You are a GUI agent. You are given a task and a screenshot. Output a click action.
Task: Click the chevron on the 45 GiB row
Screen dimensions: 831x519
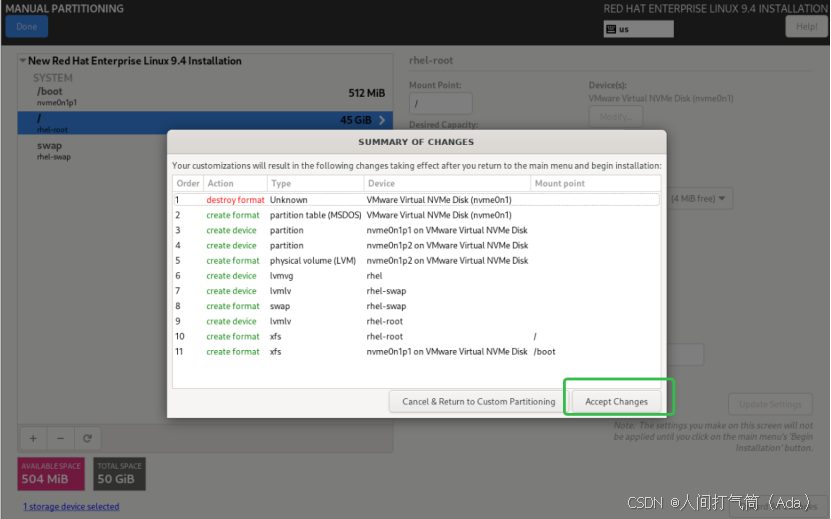(x=382, y=120)
